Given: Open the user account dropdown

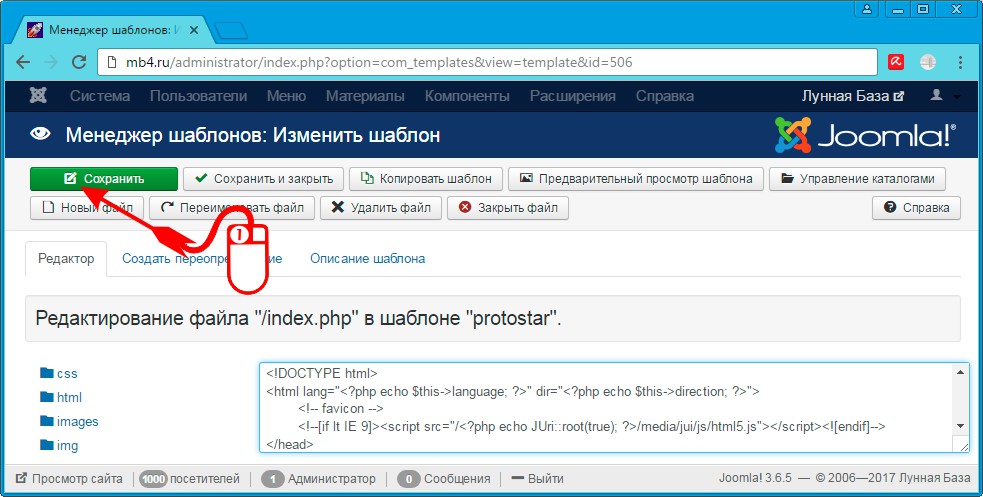Looking at the screenshot, I should (x=945, y=96).
